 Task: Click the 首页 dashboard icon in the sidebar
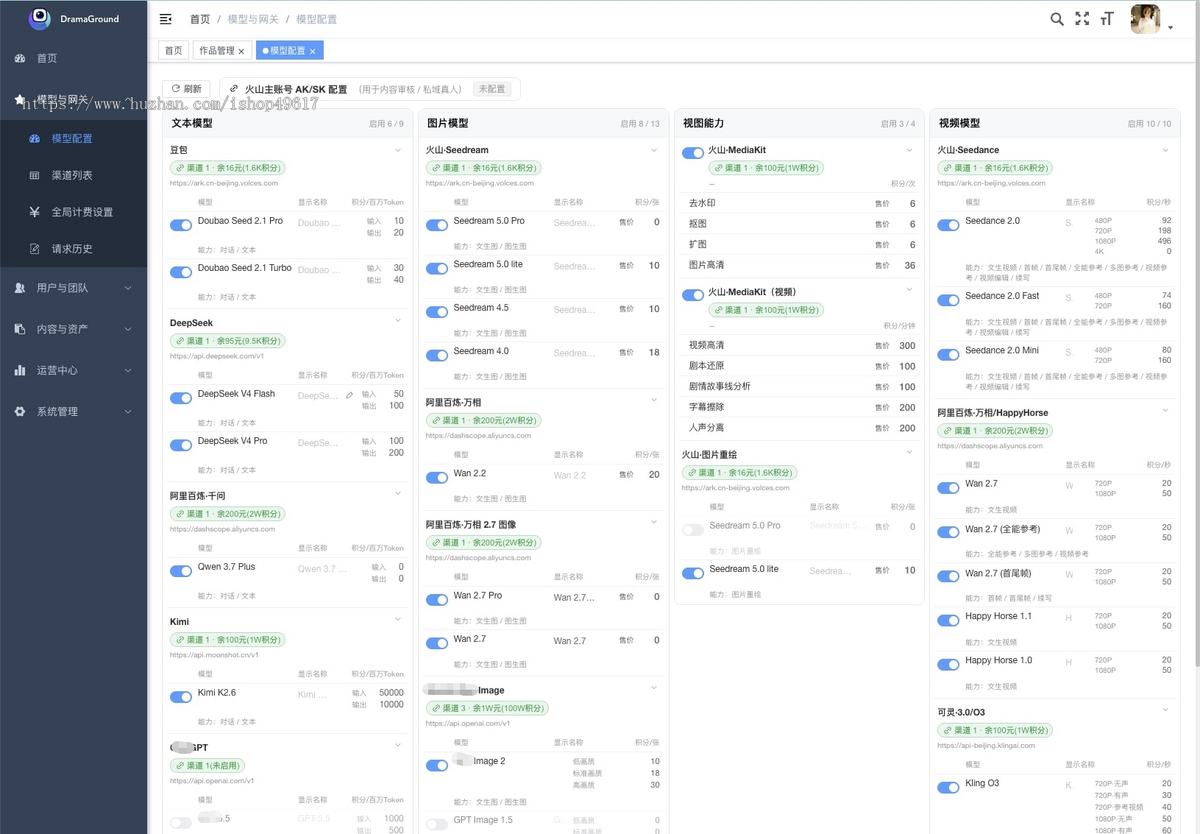pyautogui.click(x=20, y=59)
